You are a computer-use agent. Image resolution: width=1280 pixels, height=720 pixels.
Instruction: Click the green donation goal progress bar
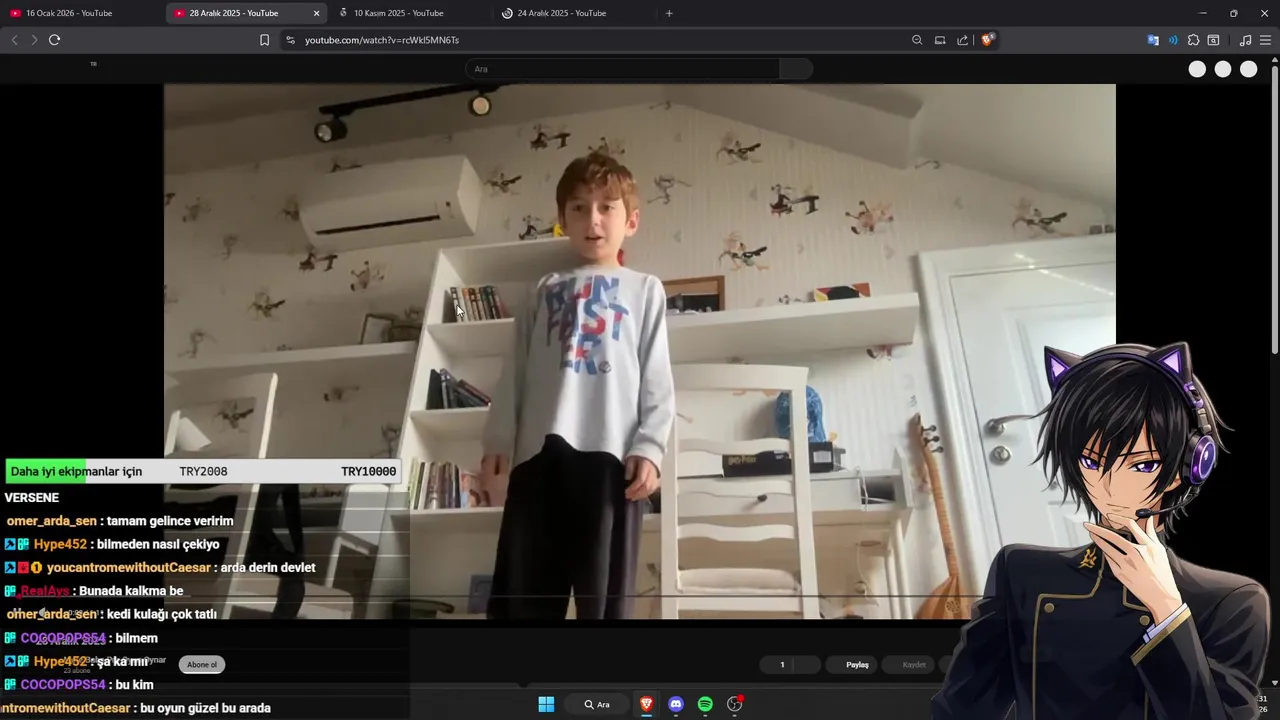click(x=46, y=471)
